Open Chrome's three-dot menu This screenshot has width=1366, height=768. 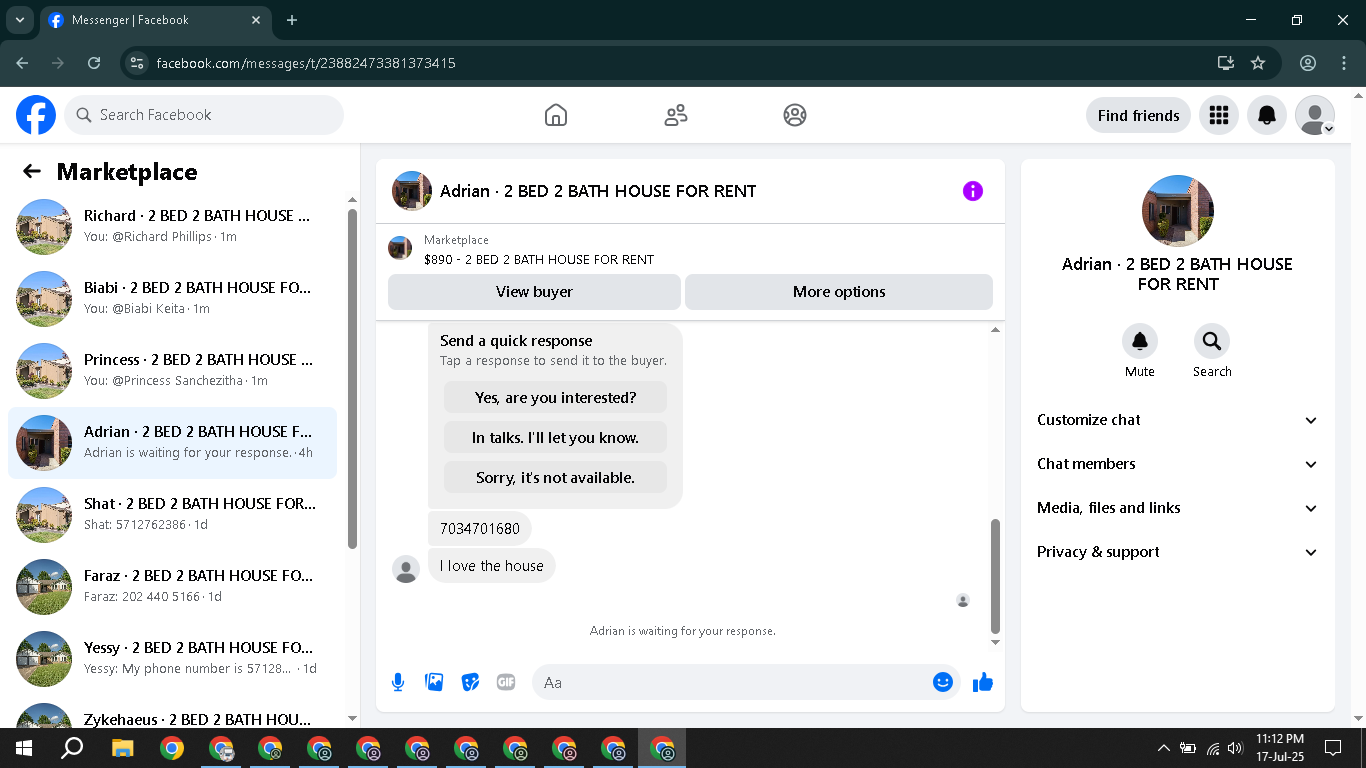[x=1344, y=63]
